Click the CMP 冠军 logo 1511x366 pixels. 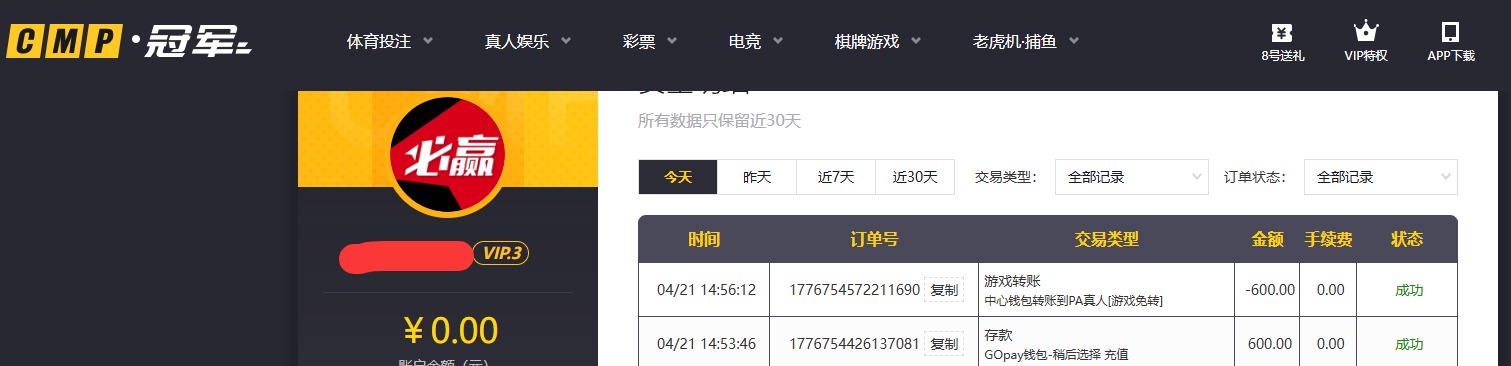pos(129,42)
